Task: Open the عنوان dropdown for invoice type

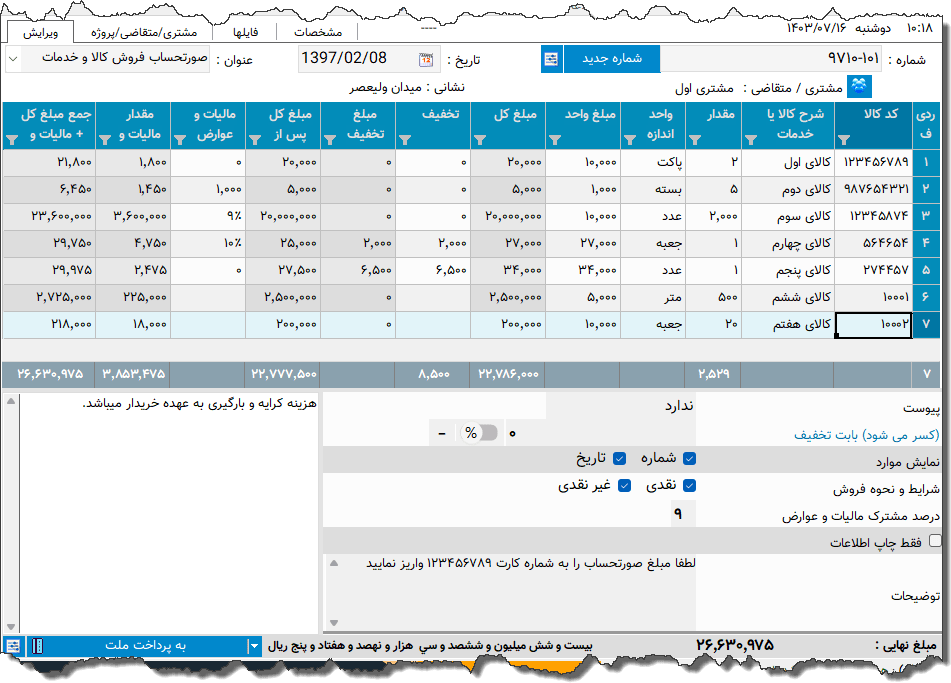Action: pos(14,59)
